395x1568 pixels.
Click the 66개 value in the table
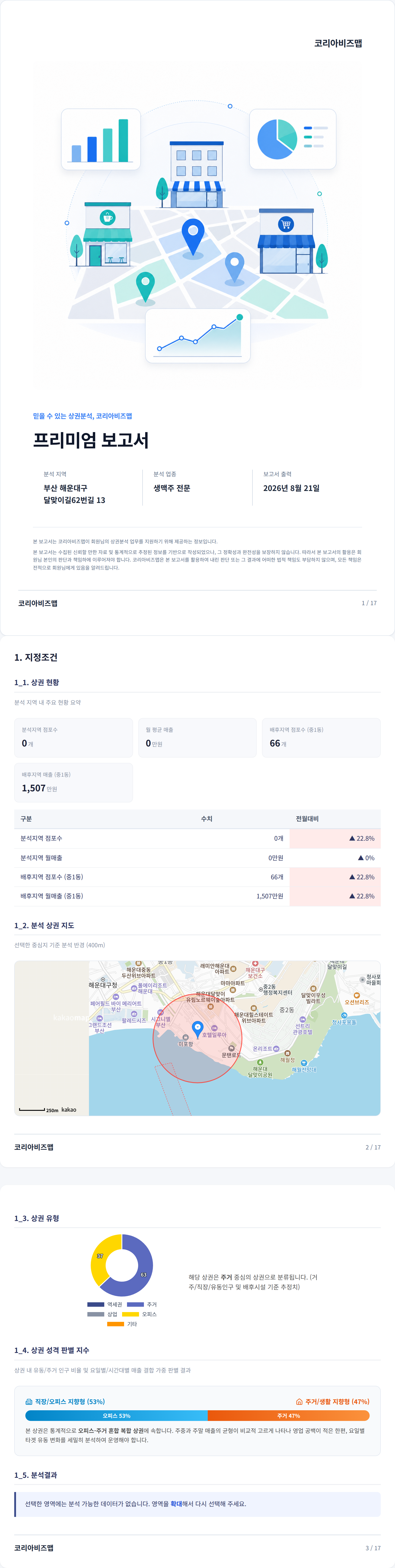click(x=277, y=877)
